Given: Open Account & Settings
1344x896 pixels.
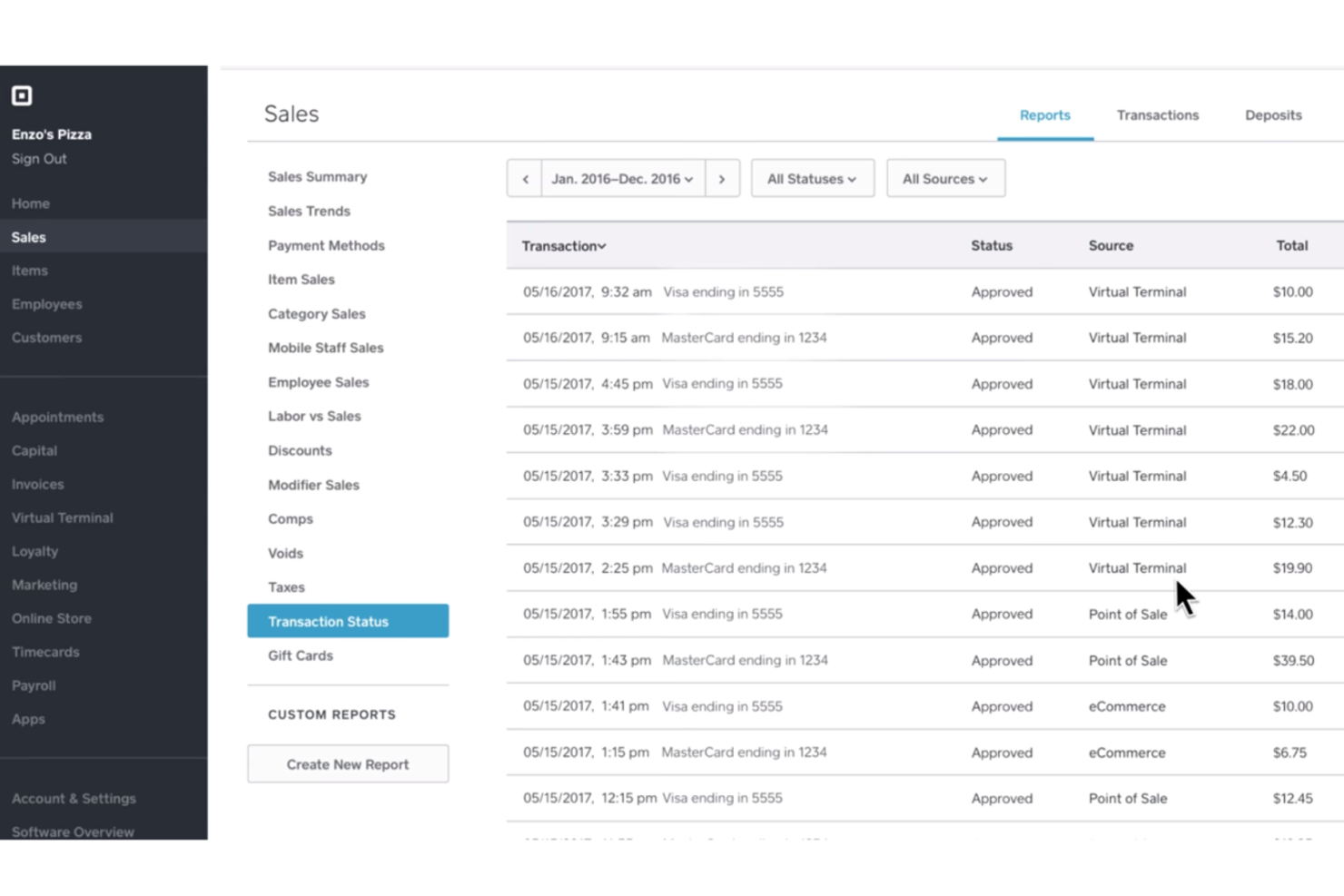Looking at the screenshot, I should click(x=74, y=798).
